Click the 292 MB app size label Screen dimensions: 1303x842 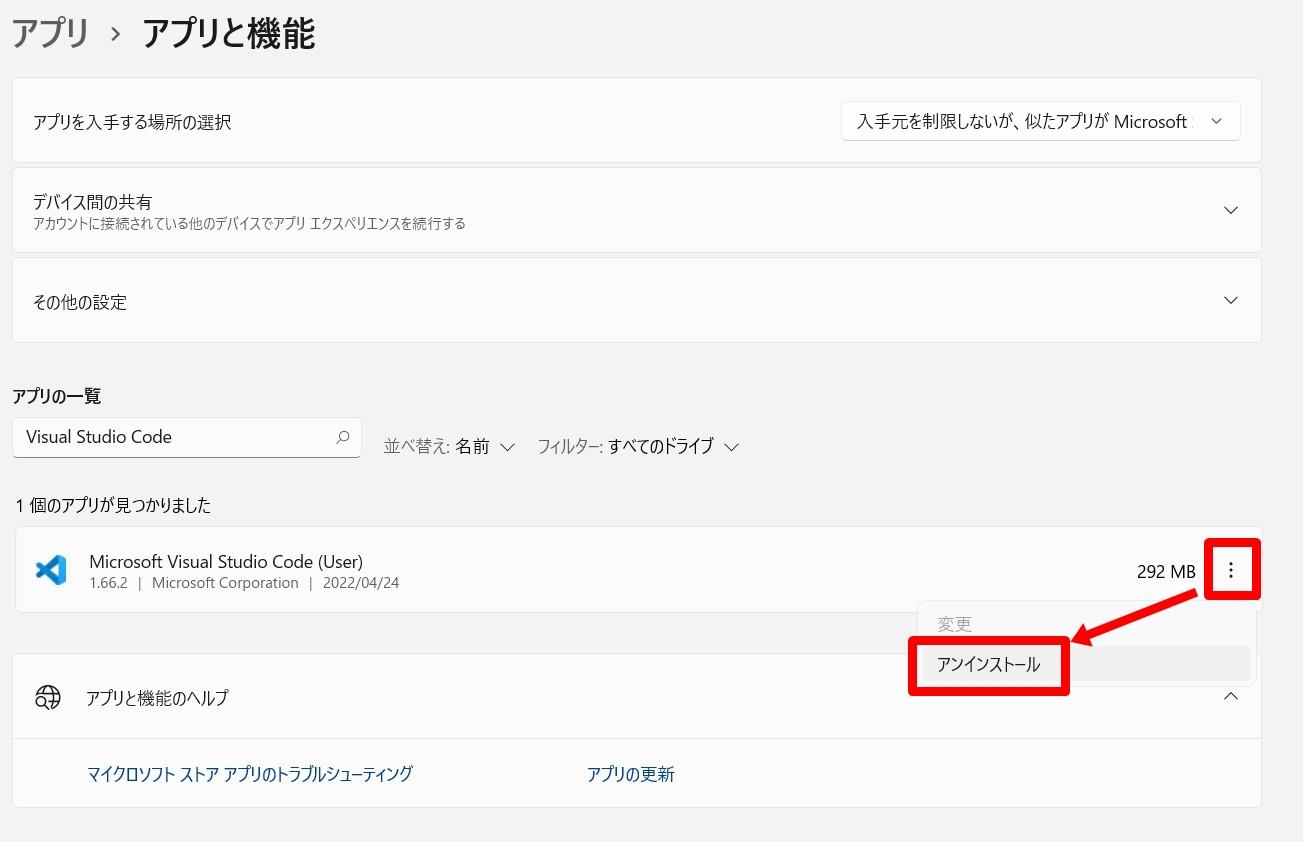[x=1165, y=572]
